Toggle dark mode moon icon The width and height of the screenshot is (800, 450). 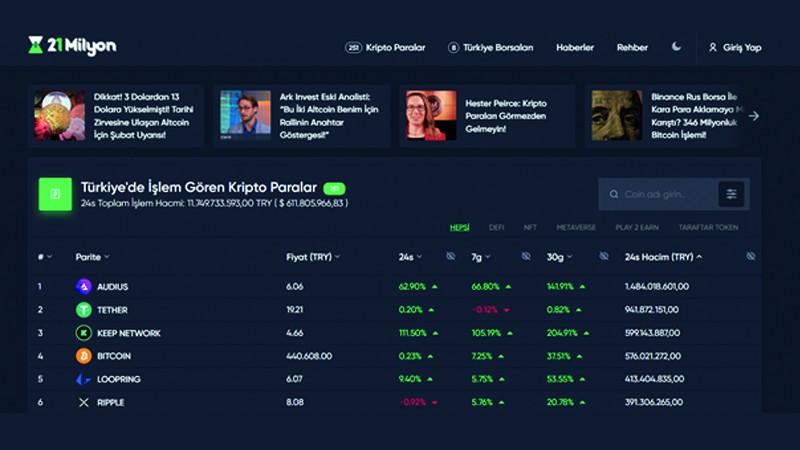click(676, 47)
